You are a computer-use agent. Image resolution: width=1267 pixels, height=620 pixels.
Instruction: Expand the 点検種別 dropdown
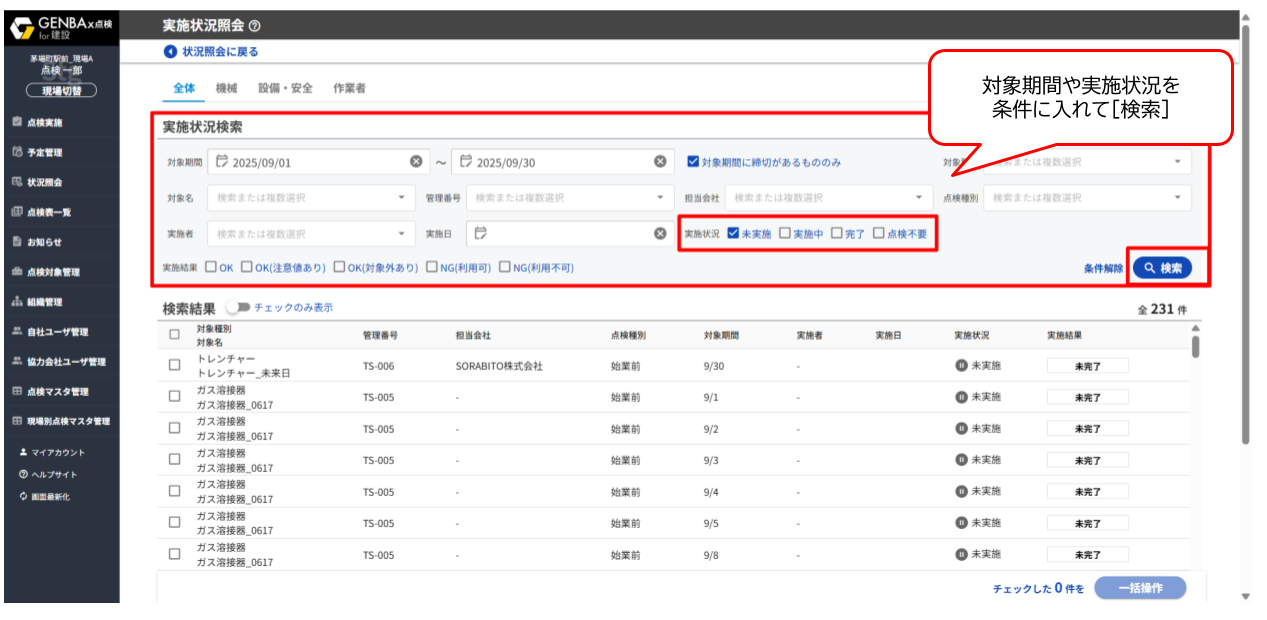[x=1177, y=198]
